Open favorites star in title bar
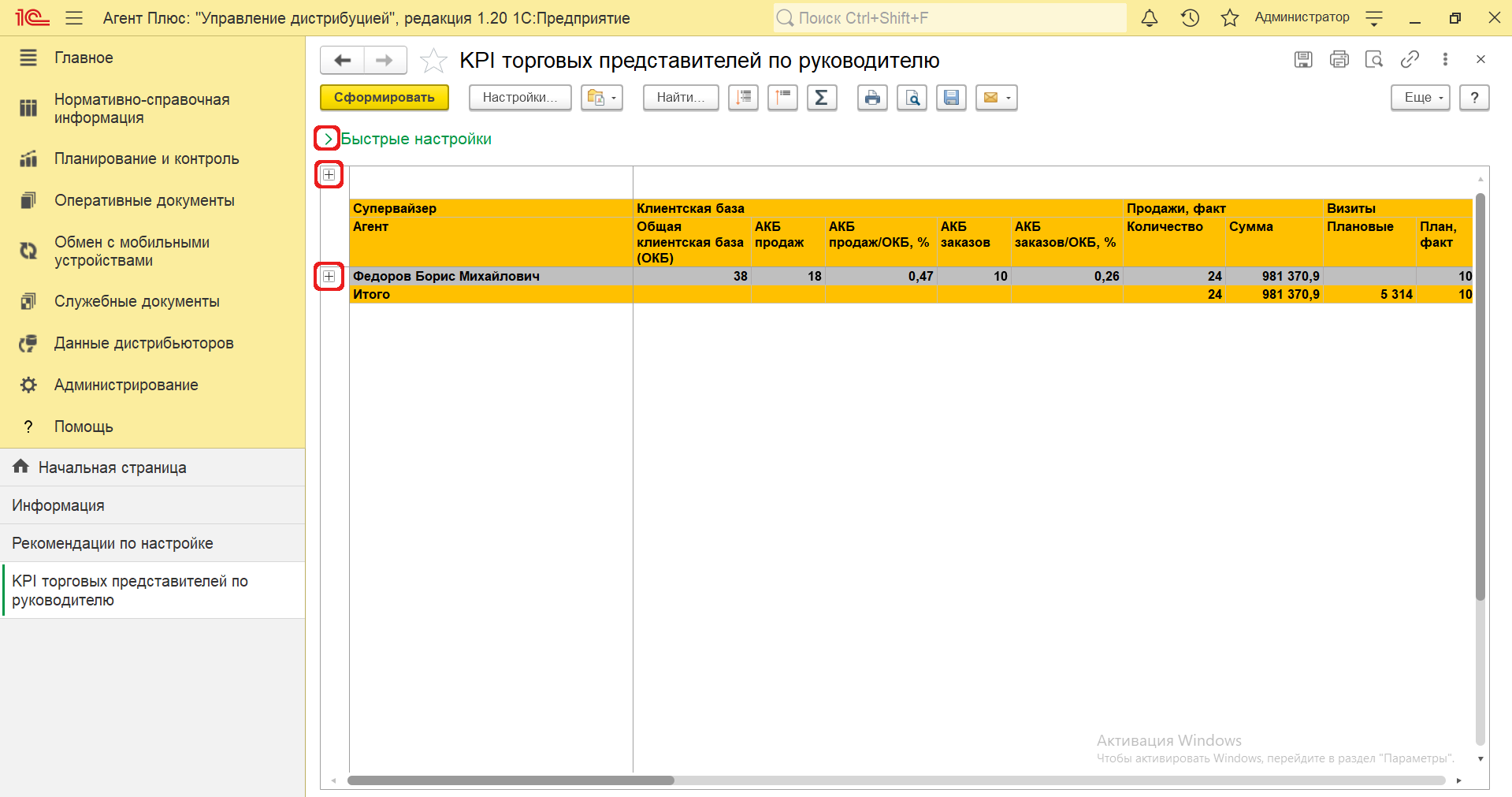This screenshot has height=797, width=1512. 1230,17
